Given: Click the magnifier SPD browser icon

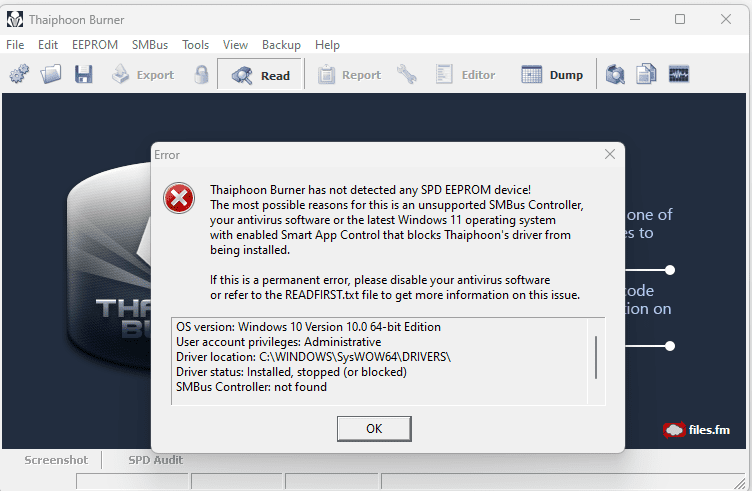Looking at the screenshot, I should click(615, 74).
